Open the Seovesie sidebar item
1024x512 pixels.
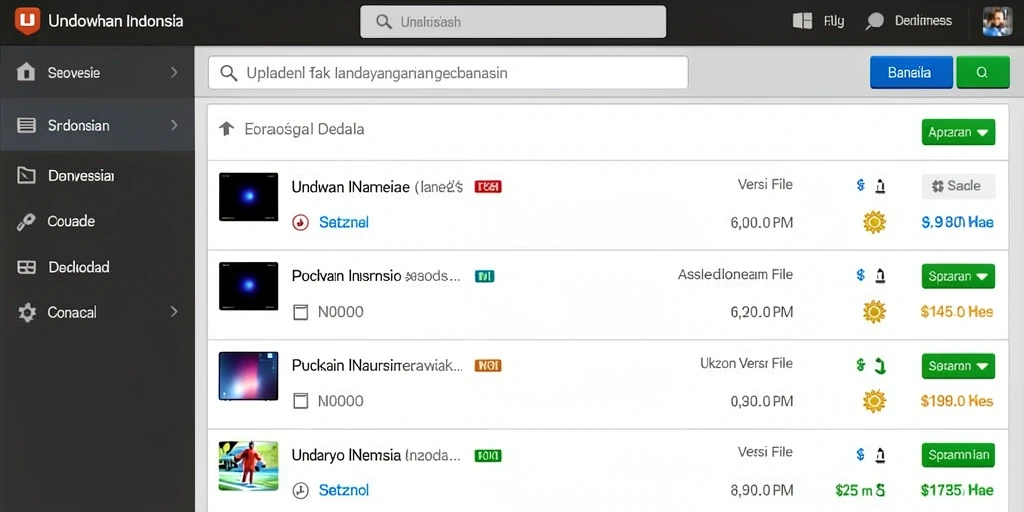tap(97, 72)
